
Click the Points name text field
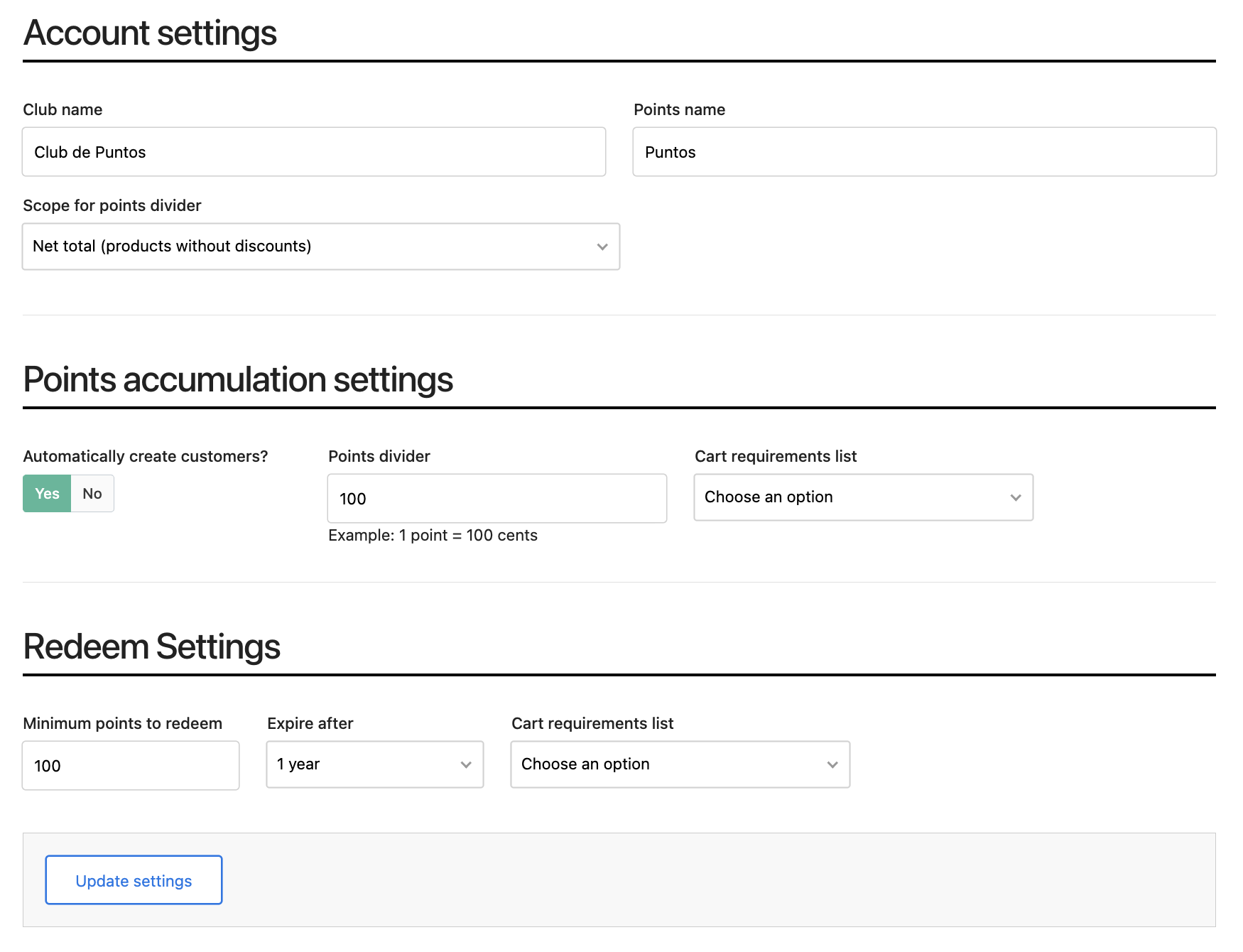pyautogui.click(x=924, y=152)
